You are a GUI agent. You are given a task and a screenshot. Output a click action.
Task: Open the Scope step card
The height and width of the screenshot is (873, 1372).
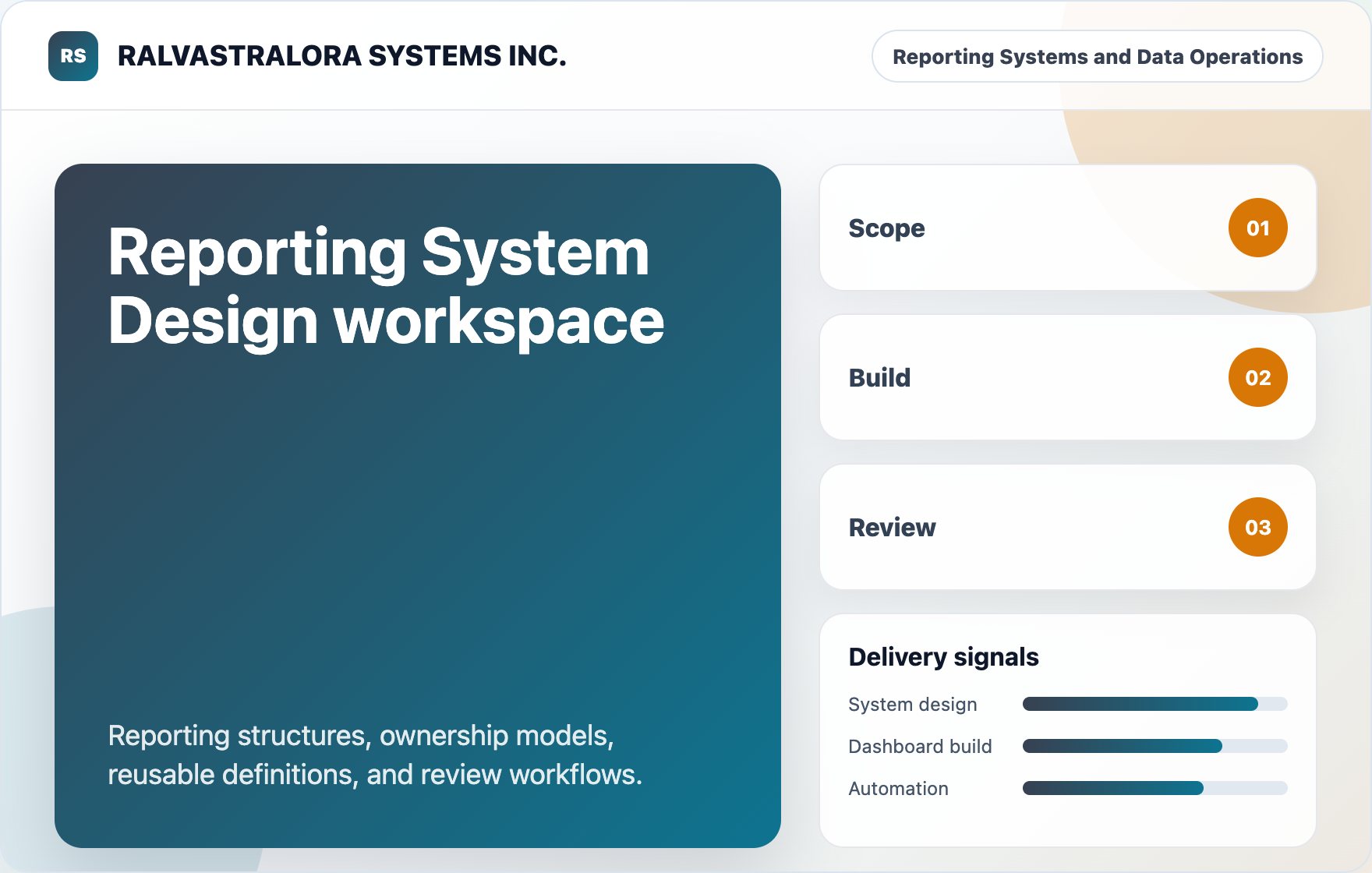coord(1068,228)
